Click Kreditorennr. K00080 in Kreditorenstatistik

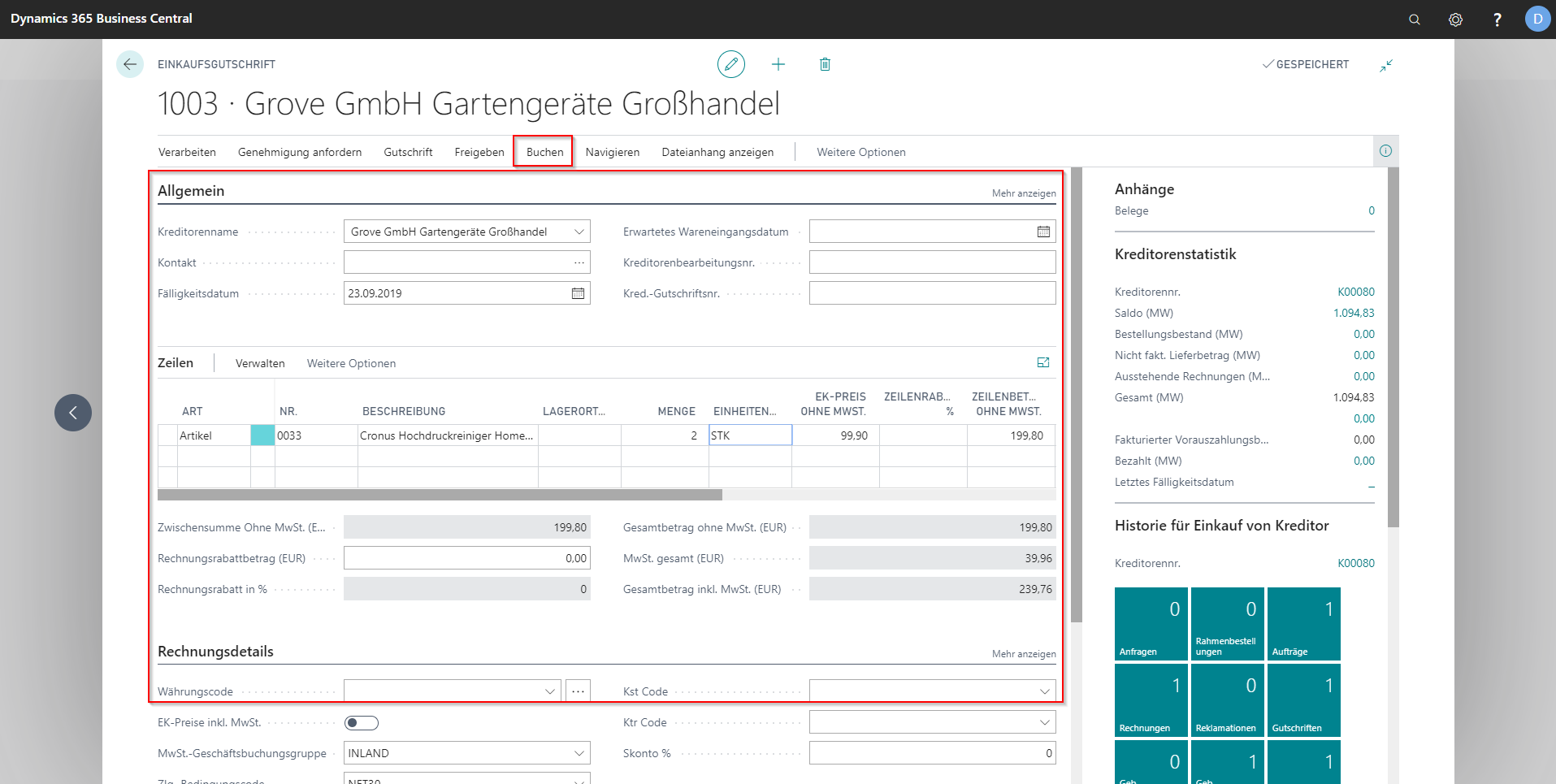(1356, 292)
